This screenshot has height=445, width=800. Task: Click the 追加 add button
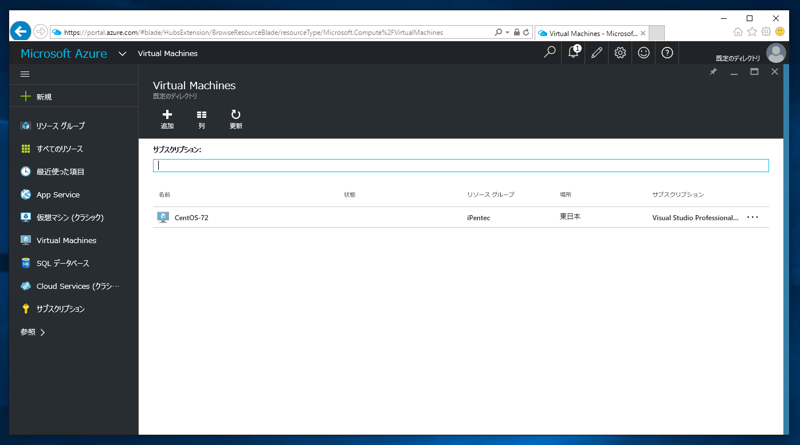click(x=167, y=119)
